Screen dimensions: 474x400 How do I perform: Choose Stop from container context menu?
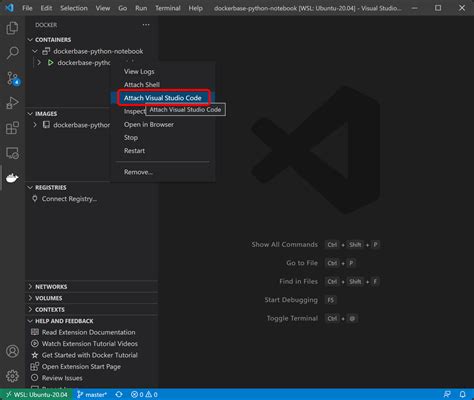163,137
